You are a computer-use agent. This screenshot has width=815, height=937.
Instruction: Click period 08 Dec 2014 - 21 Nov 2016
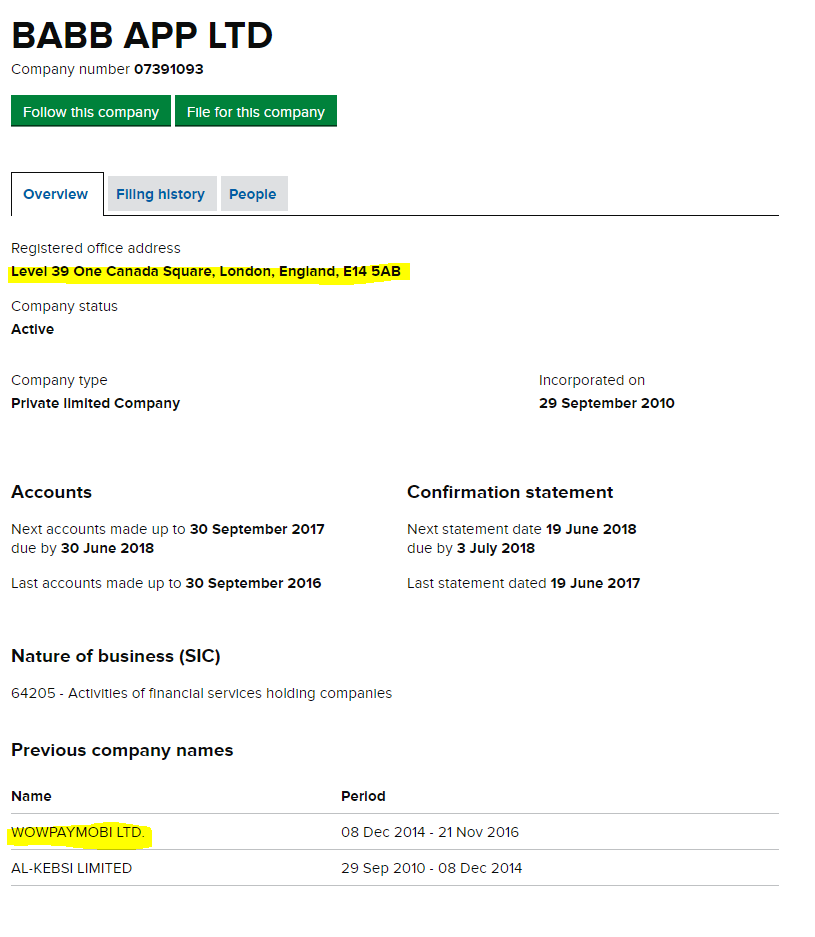tap(430, 832)
